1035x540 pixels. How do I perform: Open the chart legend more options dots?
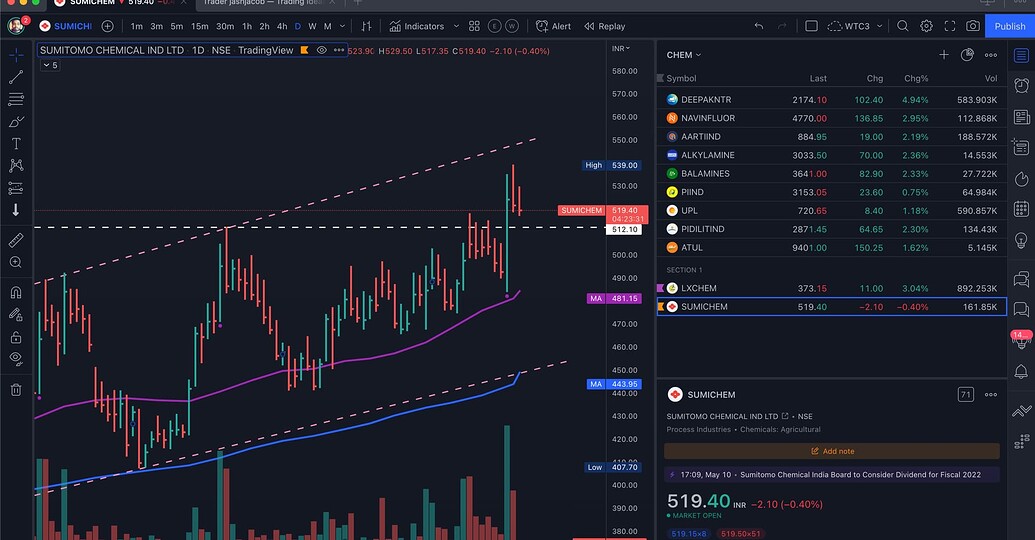coord(339,50)
